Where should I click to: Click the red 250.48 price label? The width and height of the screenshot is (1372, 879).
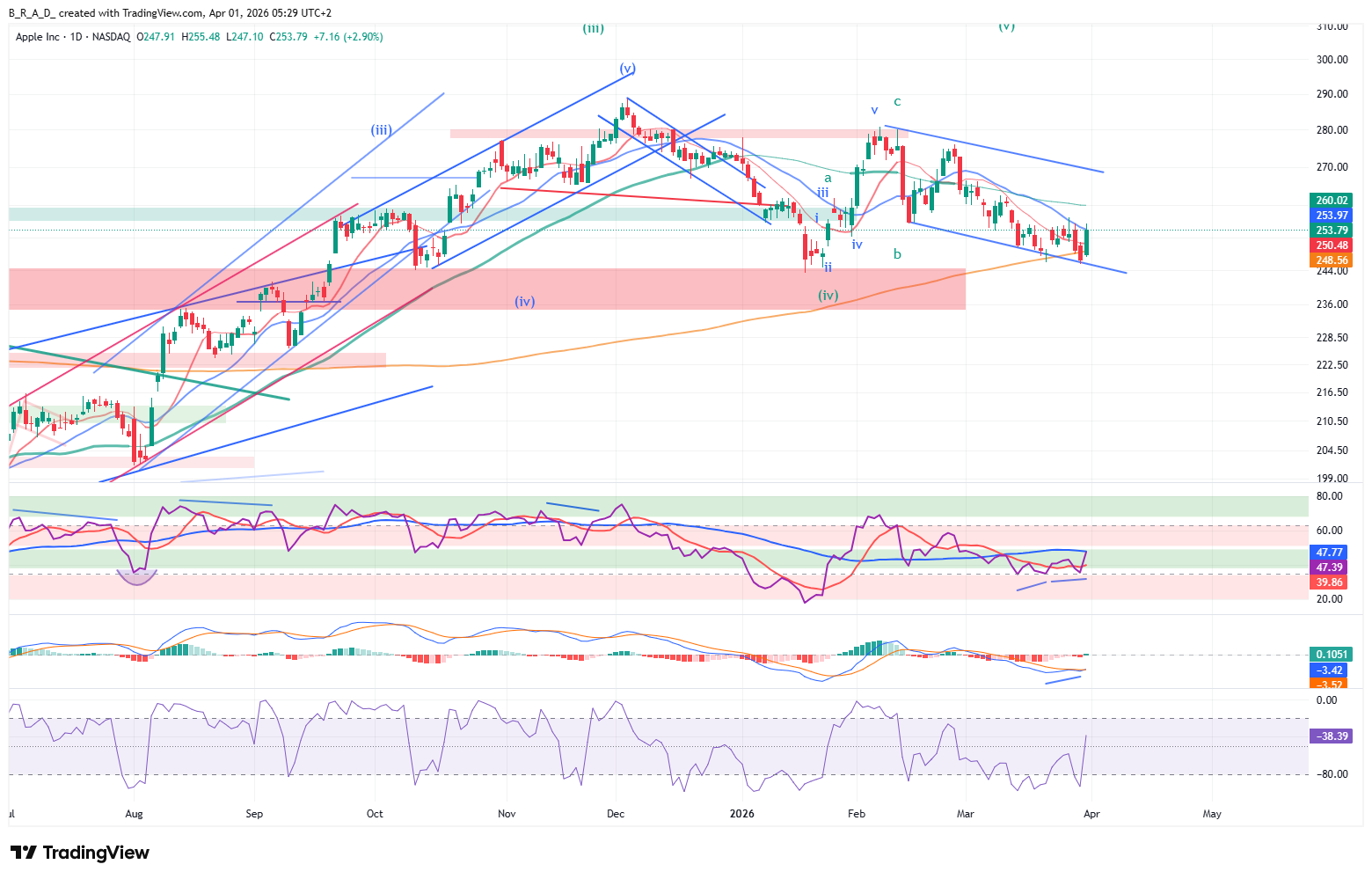(1332, 245)
